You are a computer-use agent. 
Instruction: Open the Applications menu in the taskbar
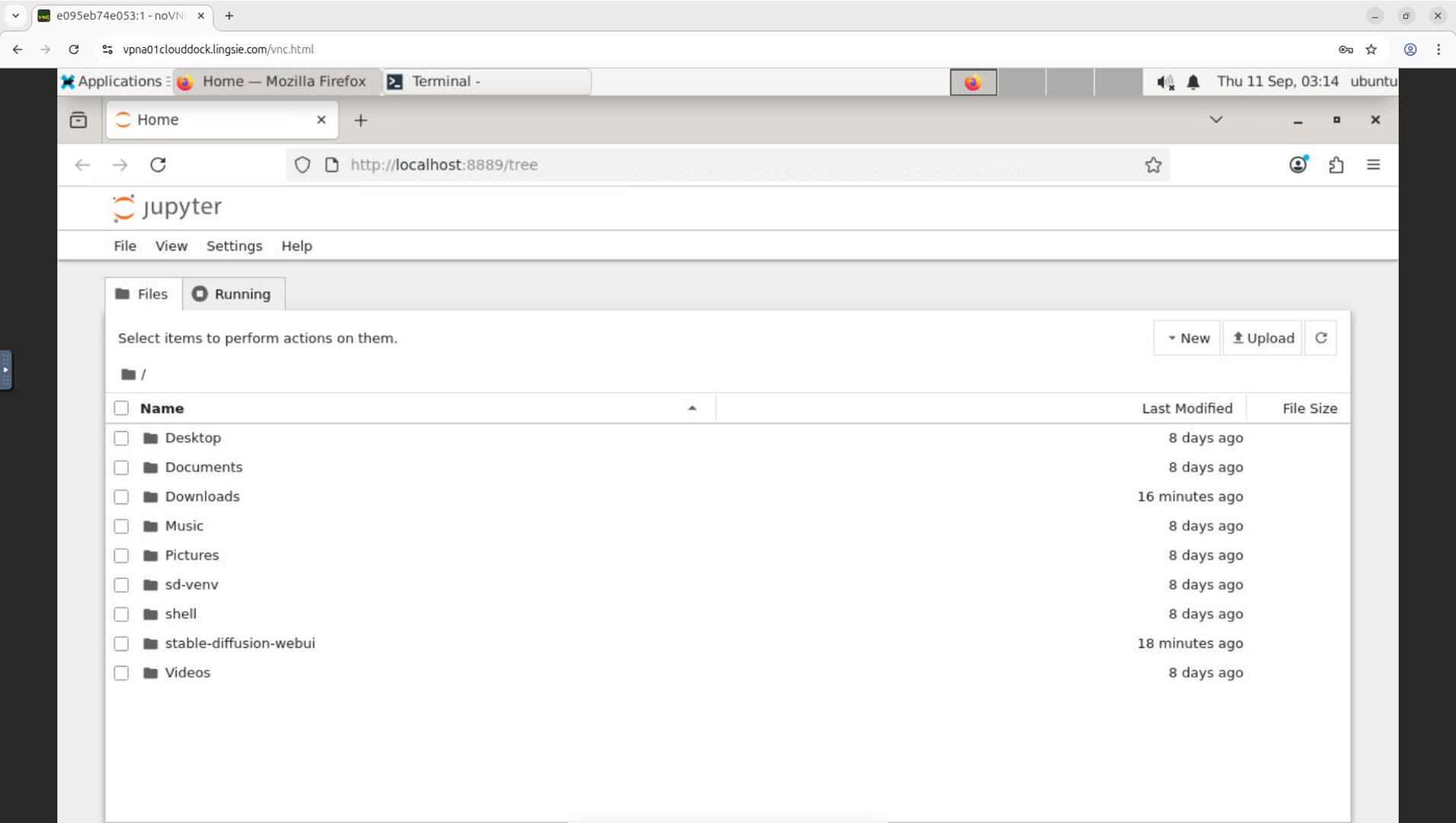coord(113,81)
